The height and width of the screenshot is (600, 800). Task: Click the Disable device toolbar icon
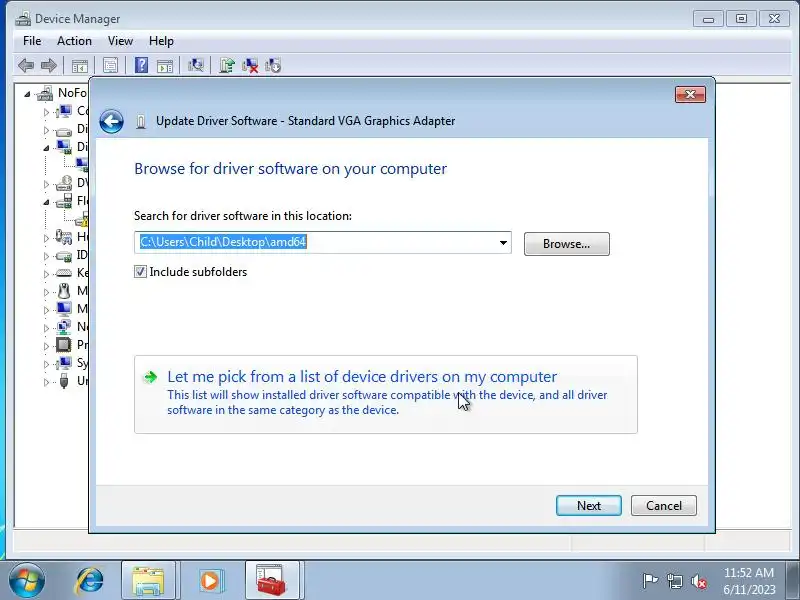(x=273, y=65)
